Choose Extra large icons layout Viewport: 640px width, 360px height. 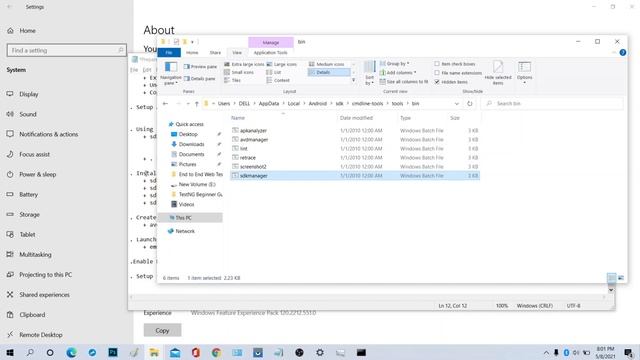[244, 64]
